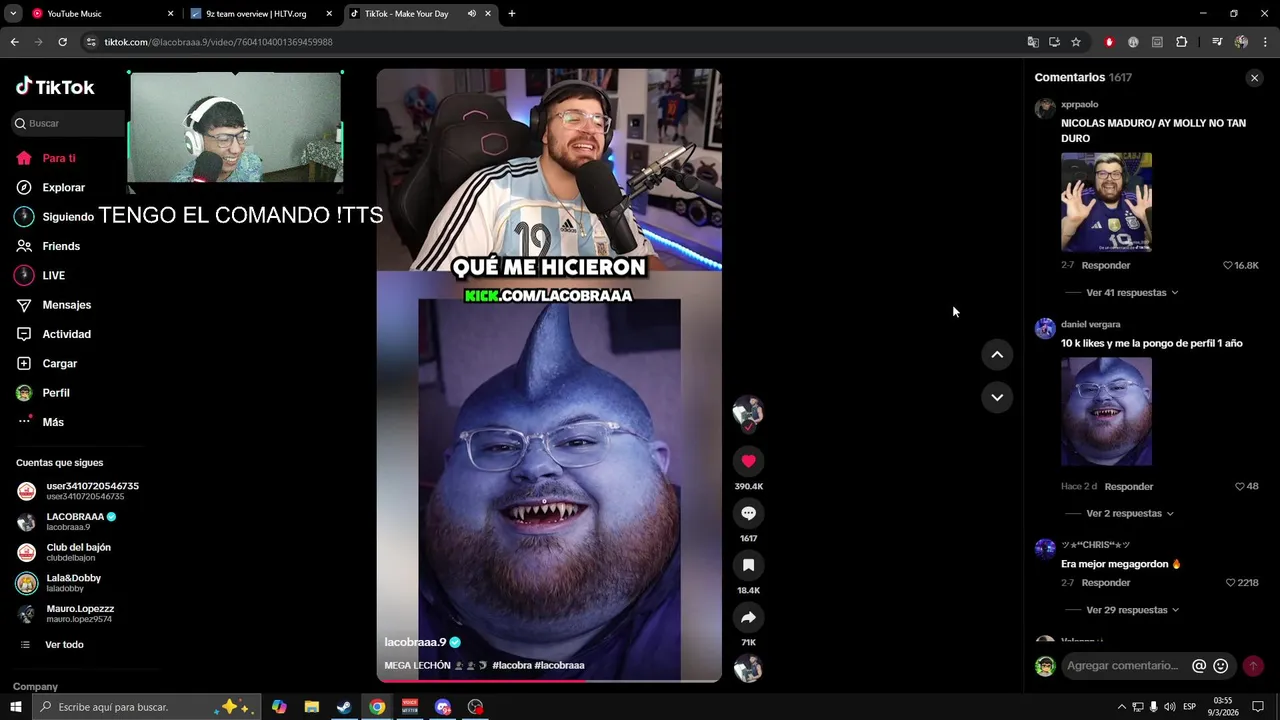Open the Chrome three-dot menu
Viewport: 1280px width, 720px height.
pos(1265,42)
